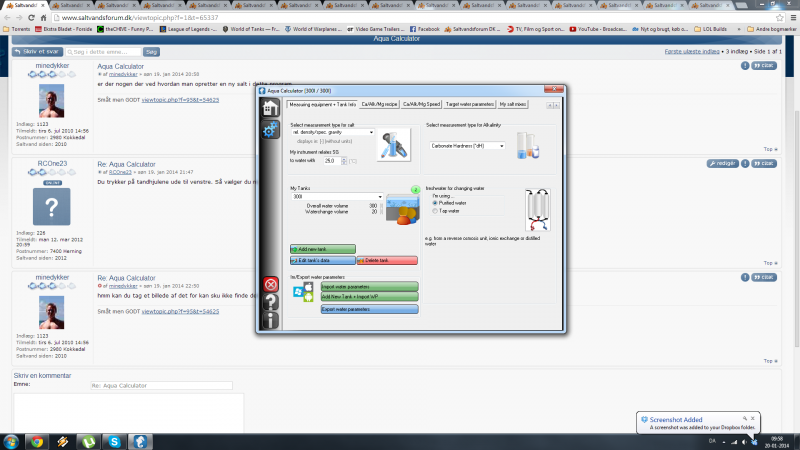Screen dimensions: 800x450
Task: Click the info icon in Aqua Calculator sidebar
Action: click(270, 320)
